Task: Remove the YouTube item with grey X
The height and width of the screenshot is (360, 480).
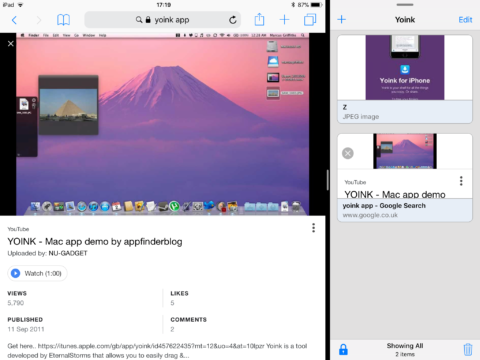Action: click(348, 153)
